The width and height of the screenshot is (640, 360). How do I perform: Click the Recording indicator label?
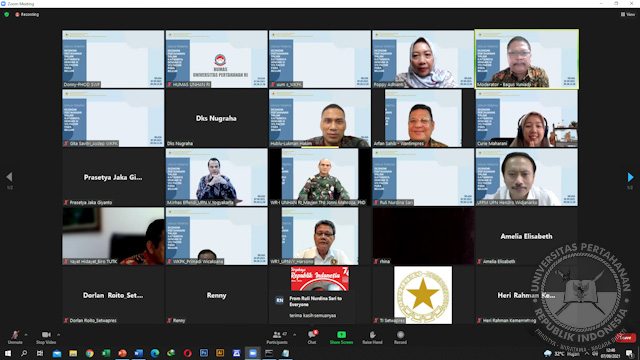pos(27,14)
